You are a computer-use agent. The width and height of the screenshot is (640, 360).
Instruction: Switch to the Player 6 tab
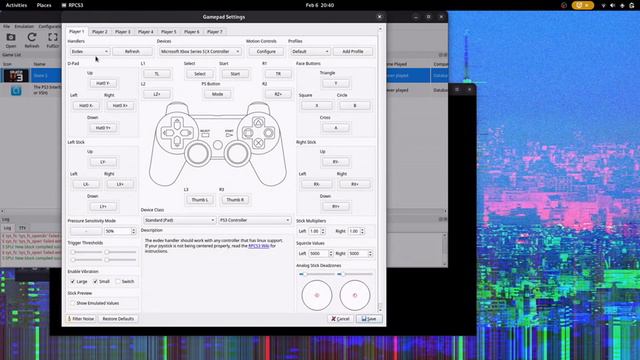tap(191, 32)
